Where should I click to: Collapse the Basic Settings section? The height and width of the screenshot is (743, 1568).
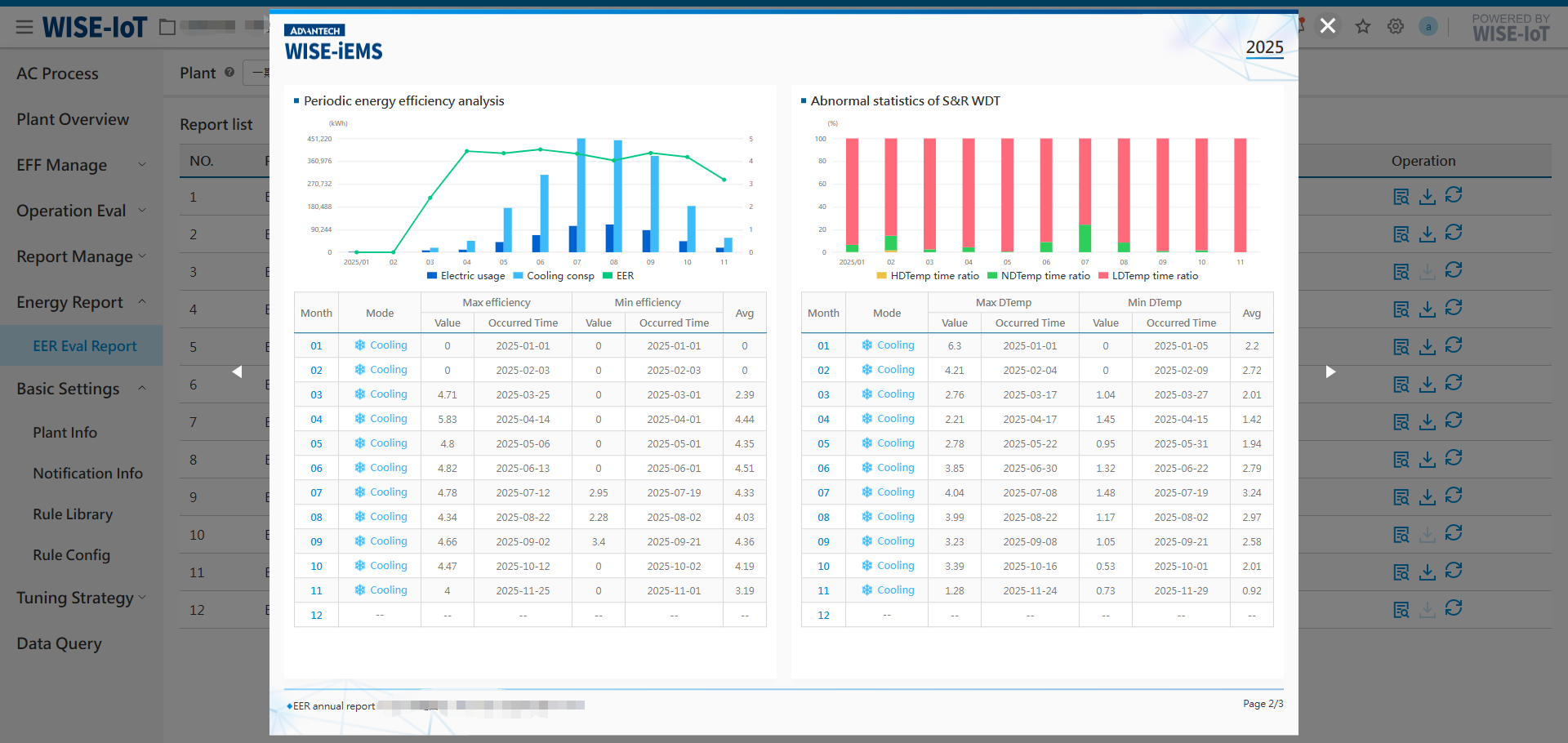pos(81,389)
